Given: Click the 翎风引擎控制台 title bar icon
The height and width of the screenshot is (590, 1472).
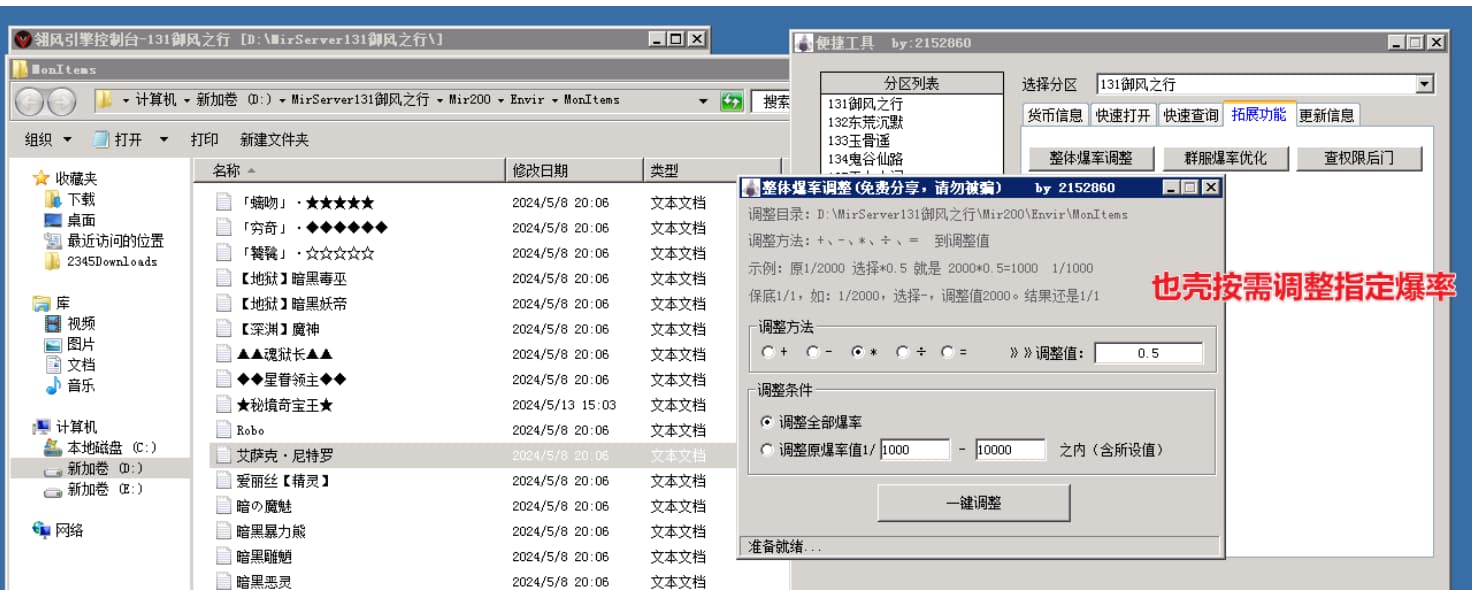Looking at the screenshot, I should pyautogui.click(x=23, y=39).
